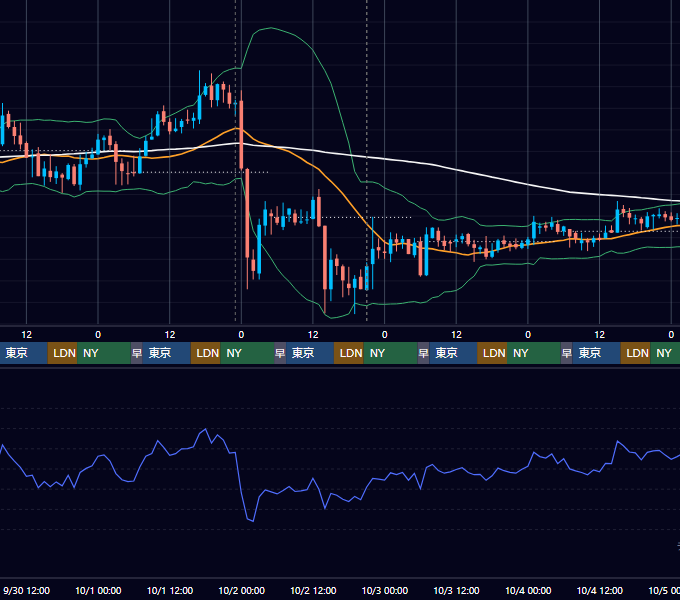This screenshot has height=600, width=680.
Task: Click the 10/1 12:00 date axis label
Action: tap(170, 590)
